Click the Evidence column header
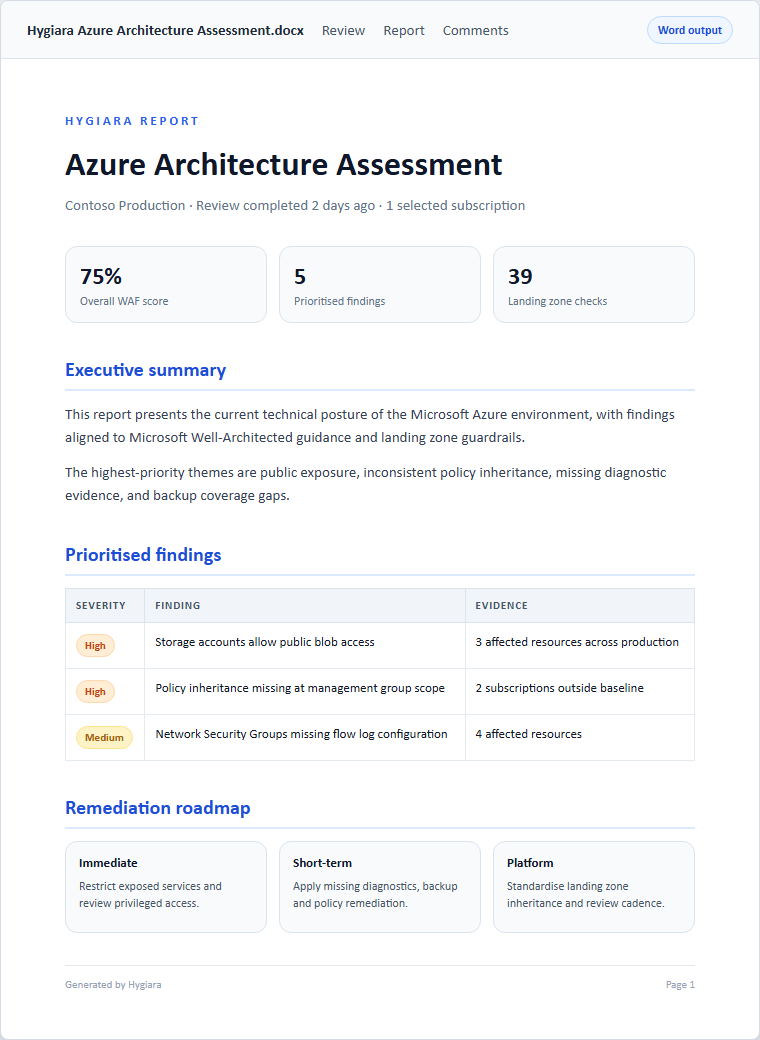Screen dimensions: 760x1040 (x=501, y=606)
